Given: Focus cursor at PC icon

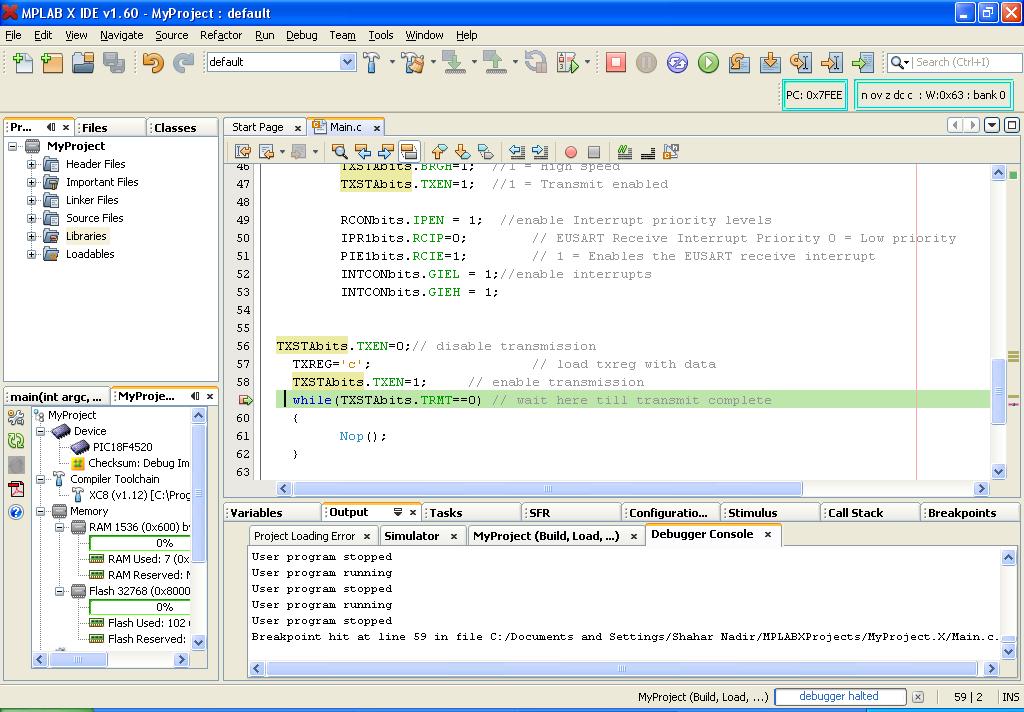Looking at the screenshot, I should 862,62.
